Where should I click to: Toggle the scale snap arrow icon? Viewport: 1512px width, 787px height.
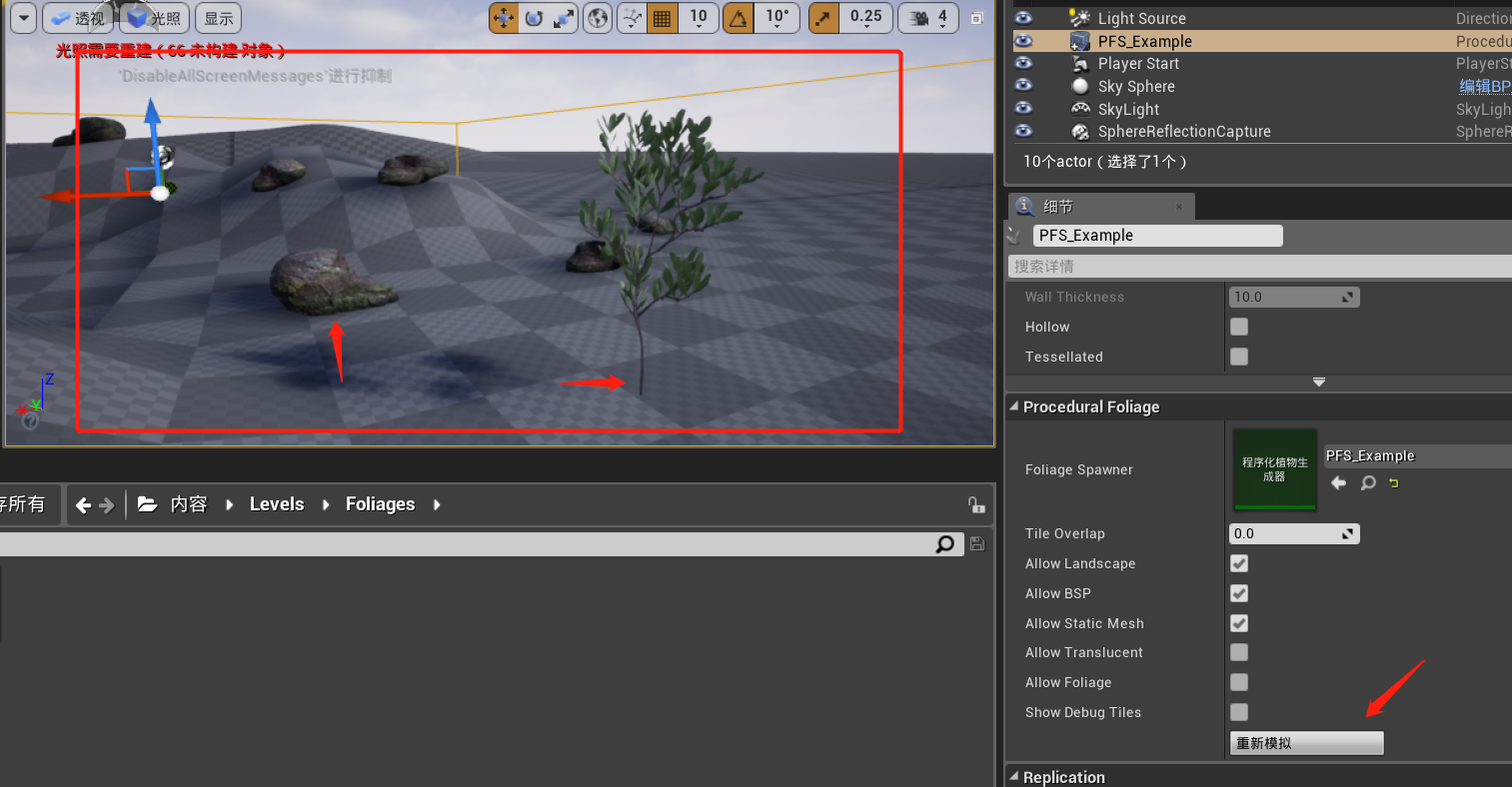click(x=824, y=18)
